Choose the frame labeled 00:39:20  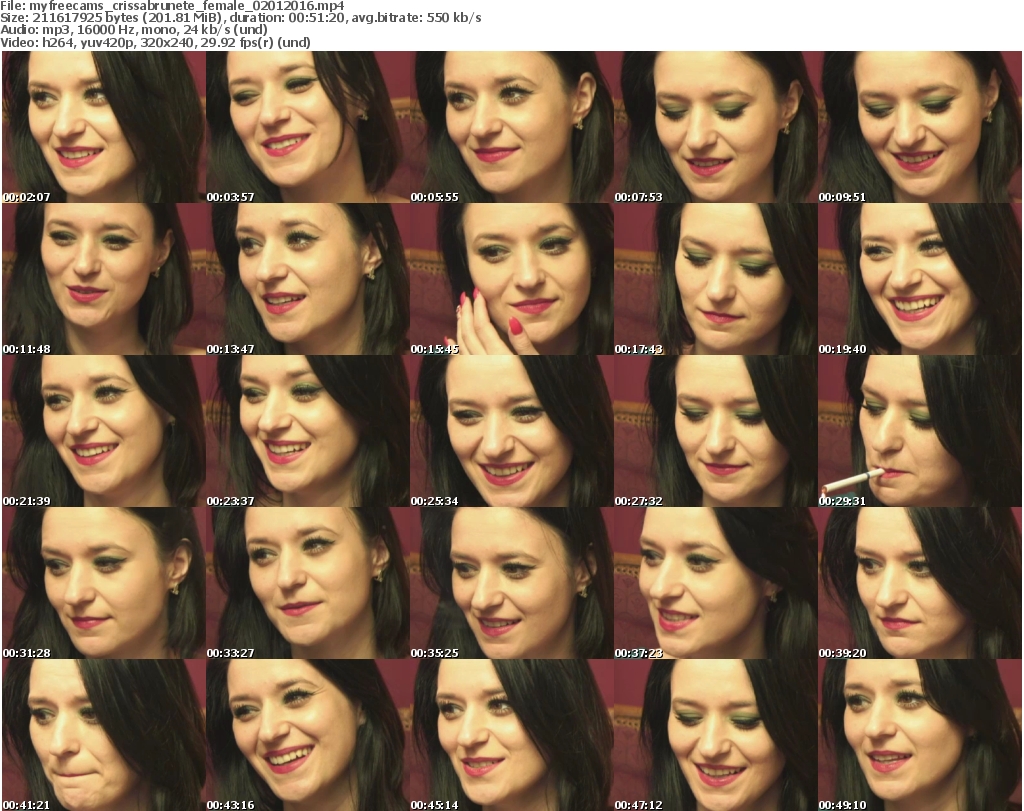click(920, 583)
